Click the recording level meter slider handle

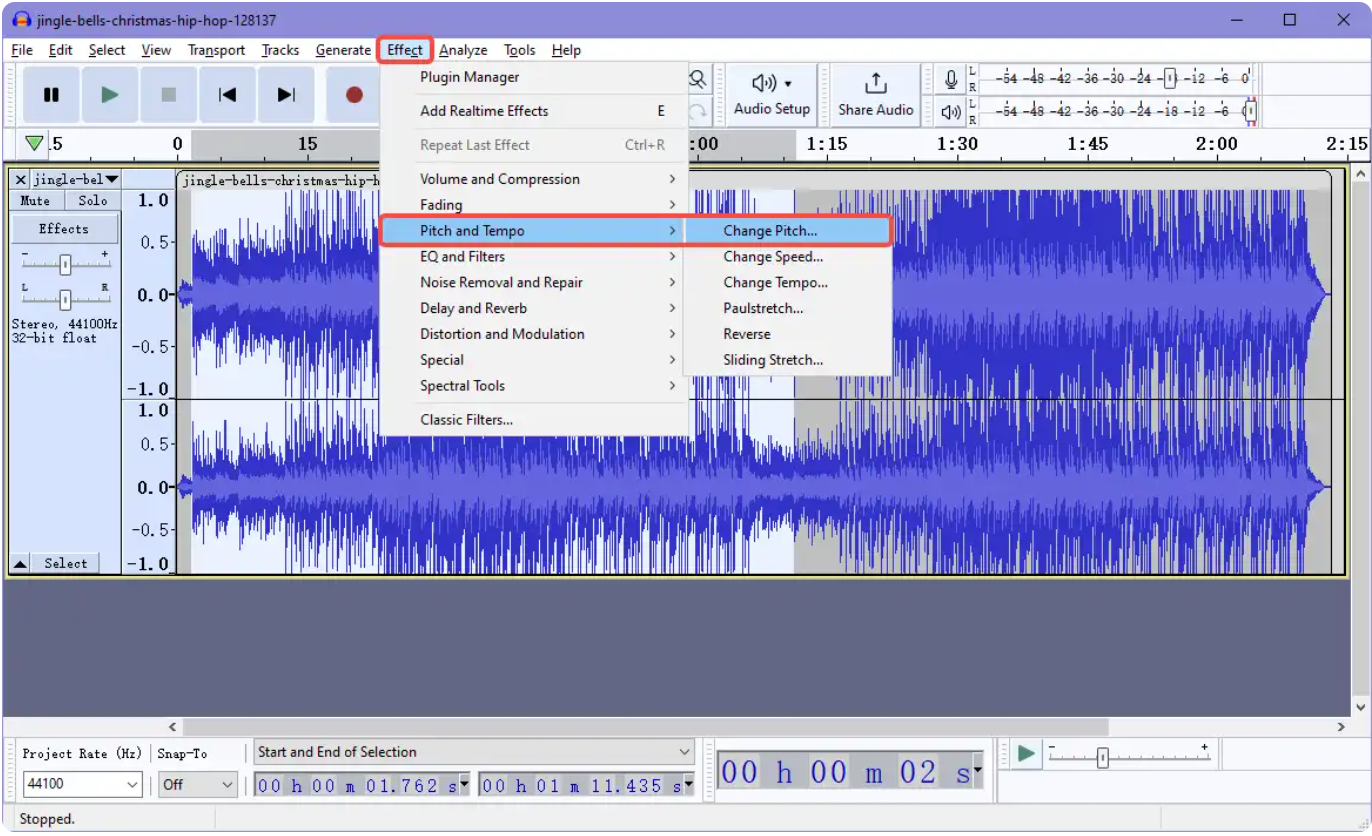coord(1168,78)
